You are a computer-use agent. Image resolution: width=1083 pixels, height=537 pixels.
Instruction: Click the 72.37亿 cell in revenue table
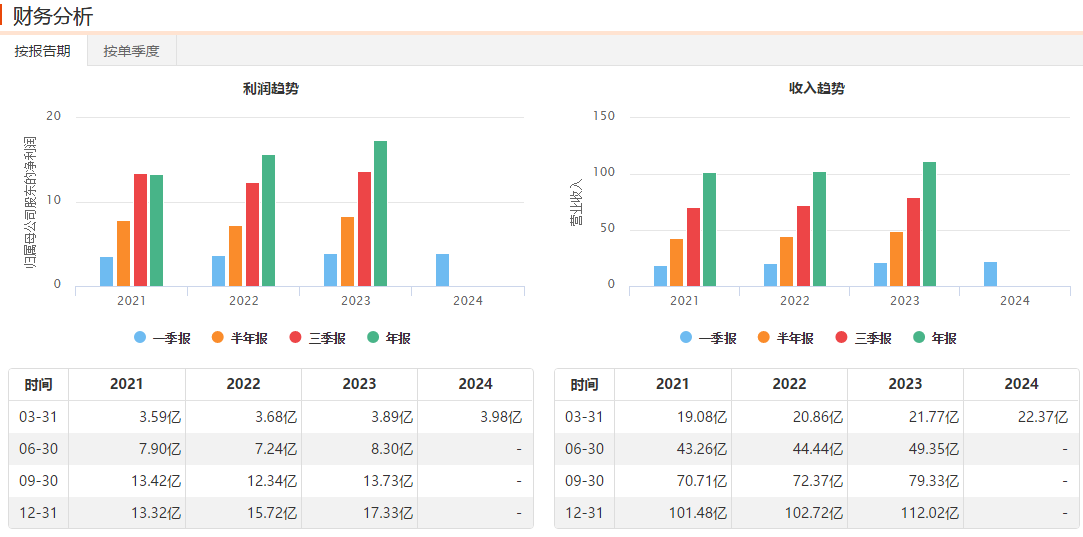(x=789, y=481)
